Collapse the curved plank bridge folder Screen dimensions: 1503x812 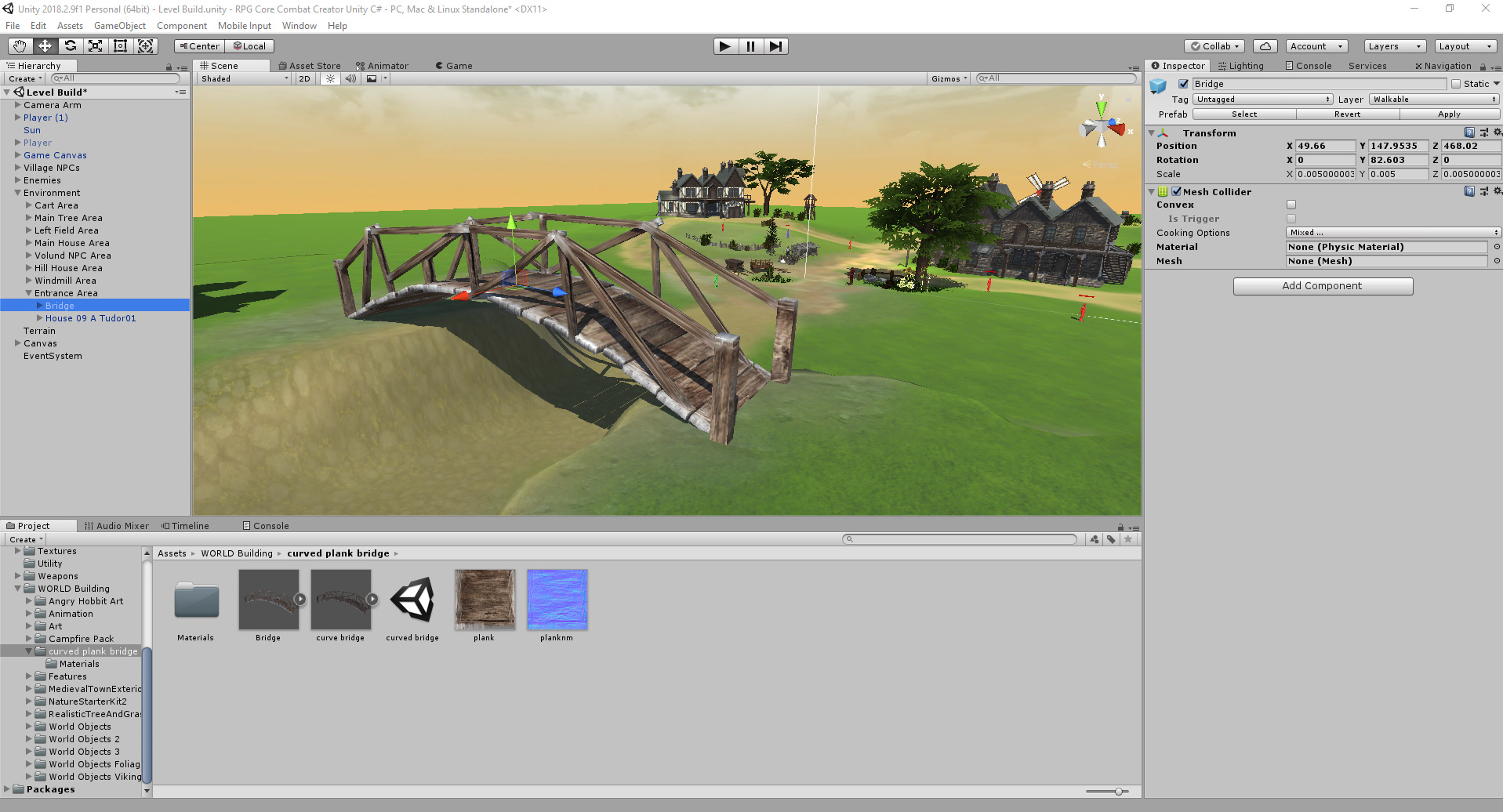[x=29, y=651]
